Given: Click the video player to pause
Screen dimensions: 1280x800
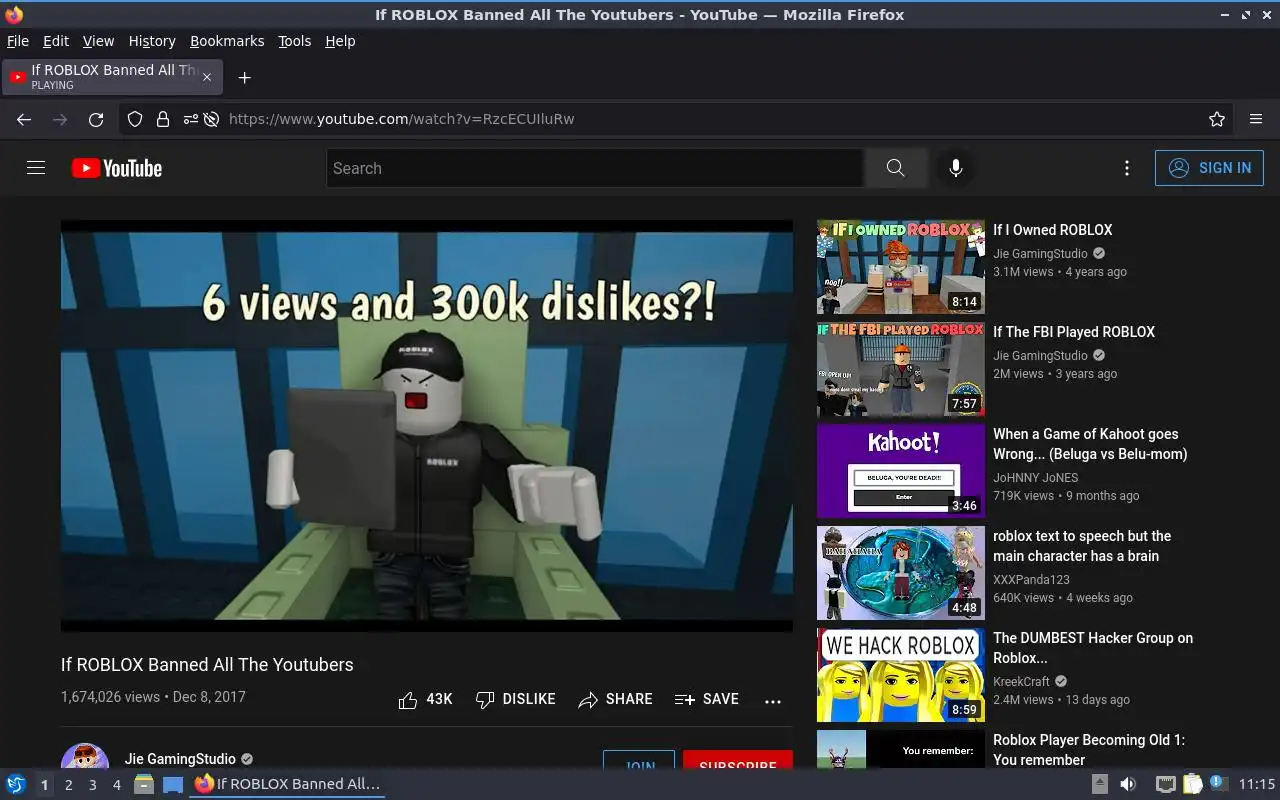Looking at the screenshot, I should click(427, 426).
